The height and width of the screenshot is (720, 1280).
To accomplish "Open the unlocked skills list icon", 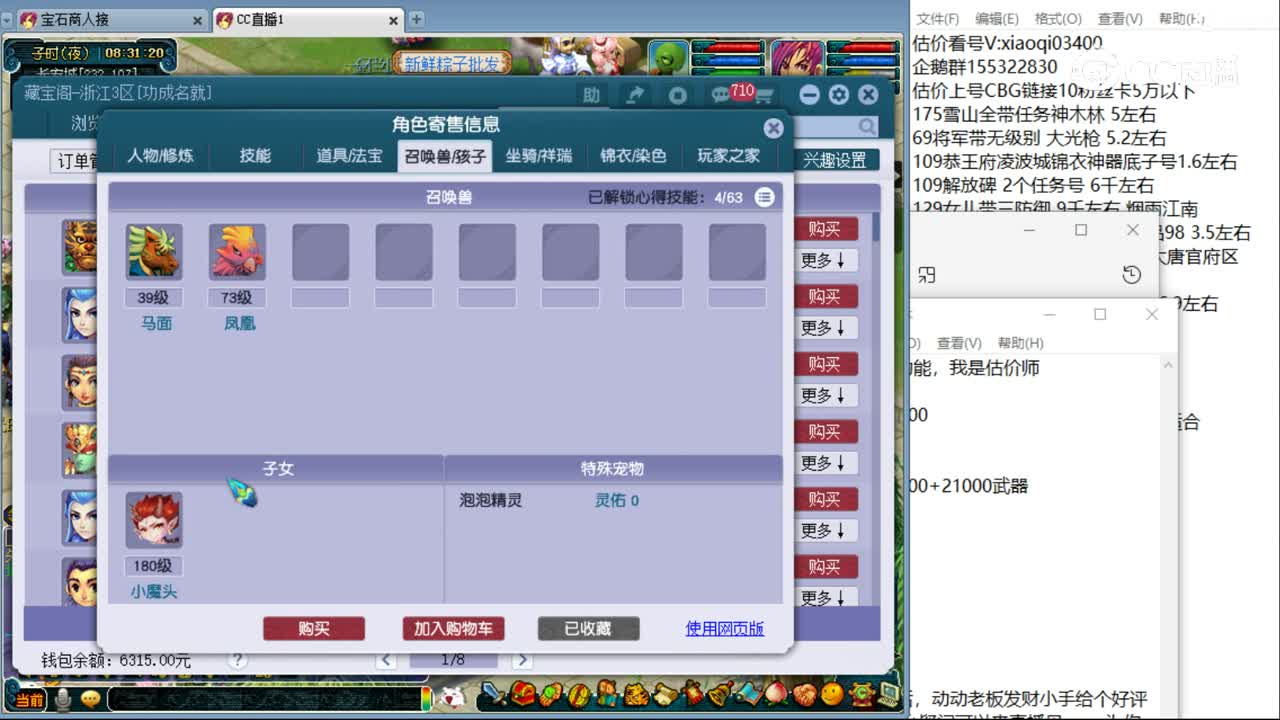I will pyautogui.click(x=765, y=197).
